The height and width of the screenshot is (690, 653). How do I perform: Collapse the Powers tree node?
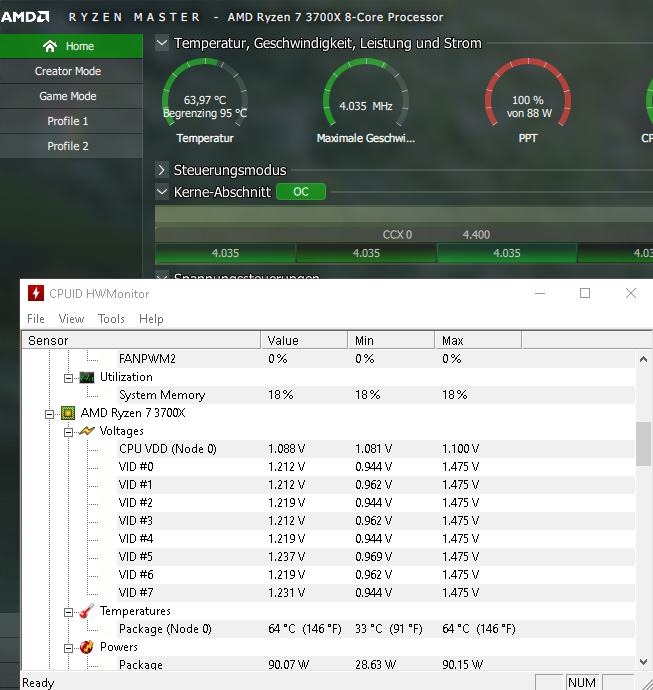pos(68,648)
